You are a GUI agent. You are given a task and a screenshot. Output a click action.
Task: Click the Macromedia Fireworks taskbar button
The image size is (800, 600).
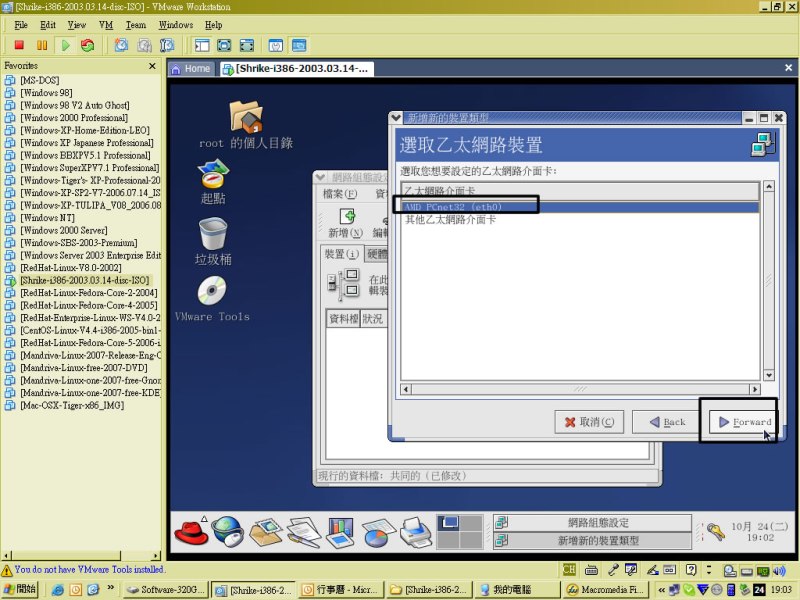pos(605,590)
